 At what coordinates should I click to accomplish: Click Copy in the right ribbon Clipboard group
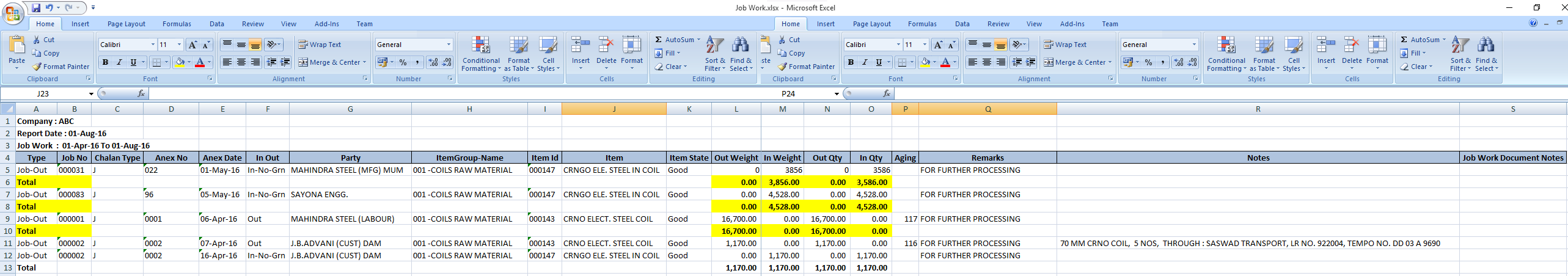791,53
